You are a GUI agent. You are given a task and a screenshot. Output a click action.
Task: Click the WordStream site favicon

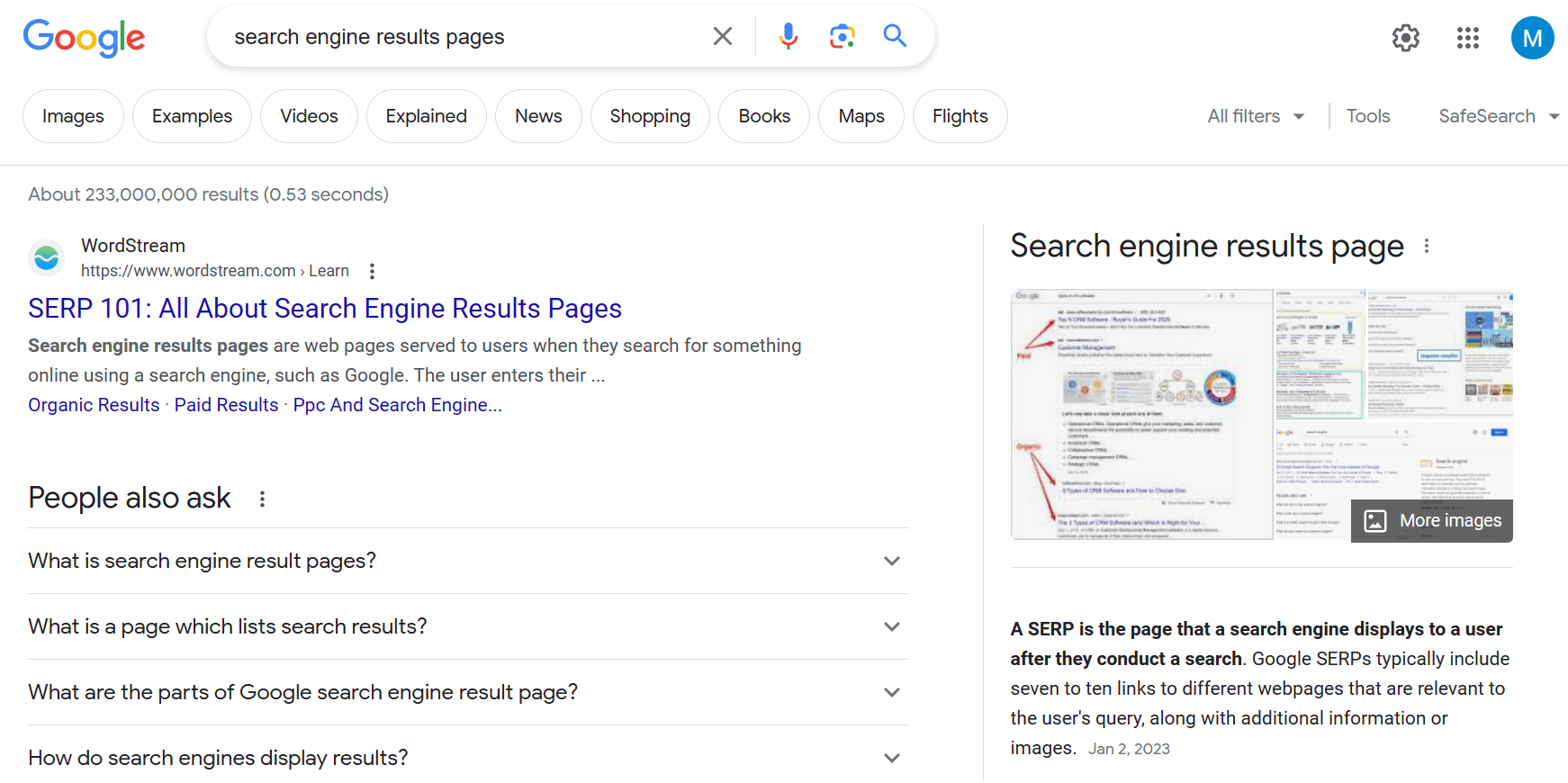point(46,258)
